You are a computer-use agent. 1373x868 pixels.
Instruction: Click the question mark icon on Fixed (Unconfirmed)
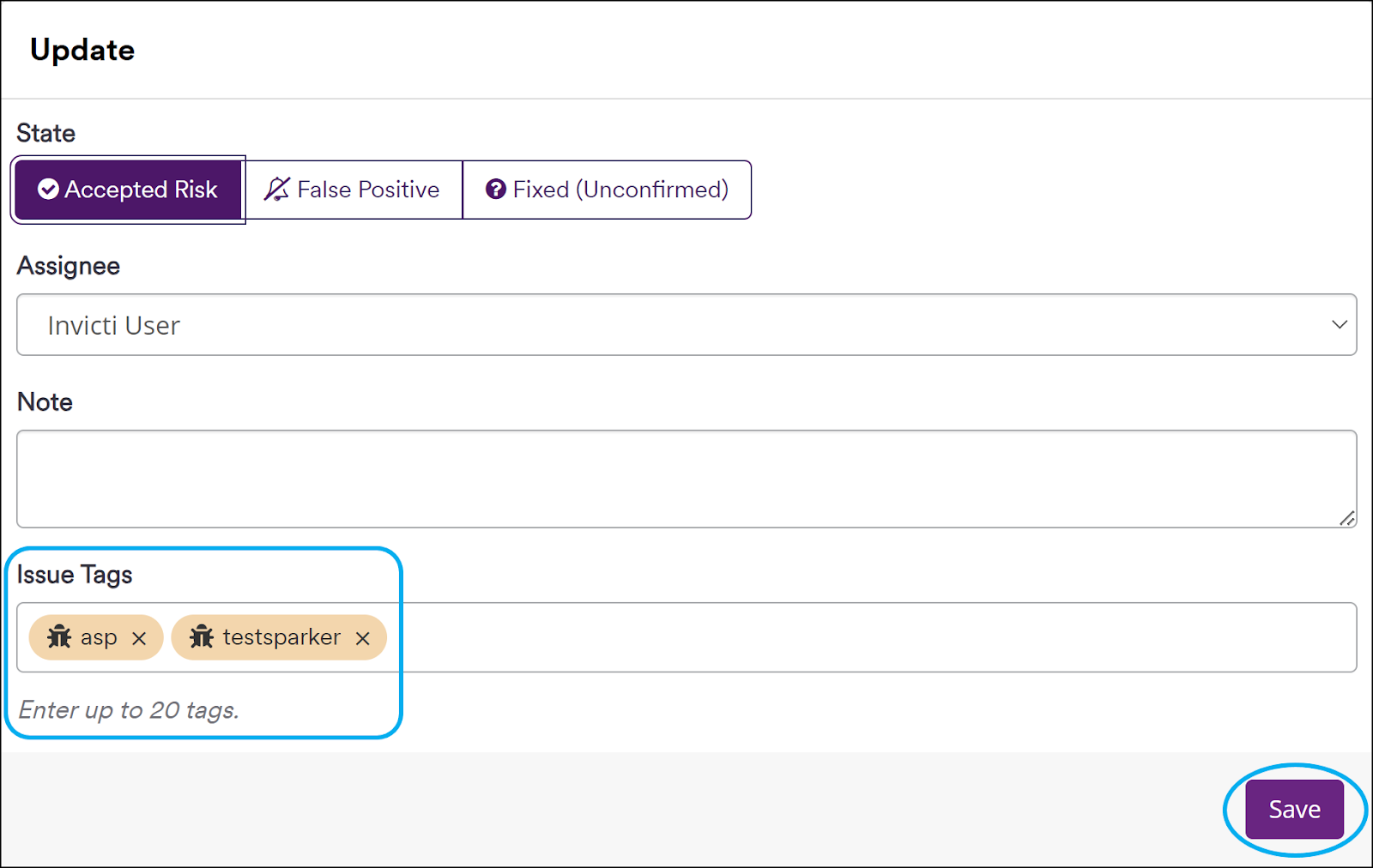click(x=495, y=190)
